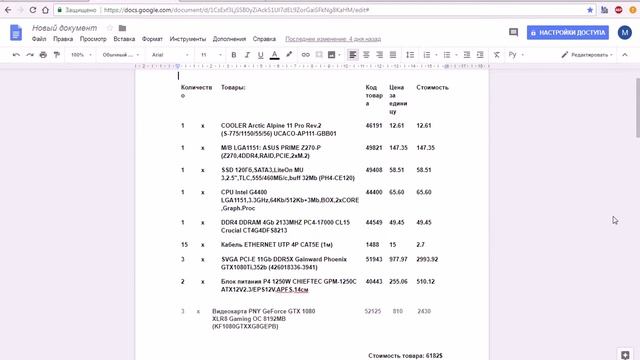Viewport: 640px width, 360px height.
Task: Open the Формат menu
Action: [152, 39]
